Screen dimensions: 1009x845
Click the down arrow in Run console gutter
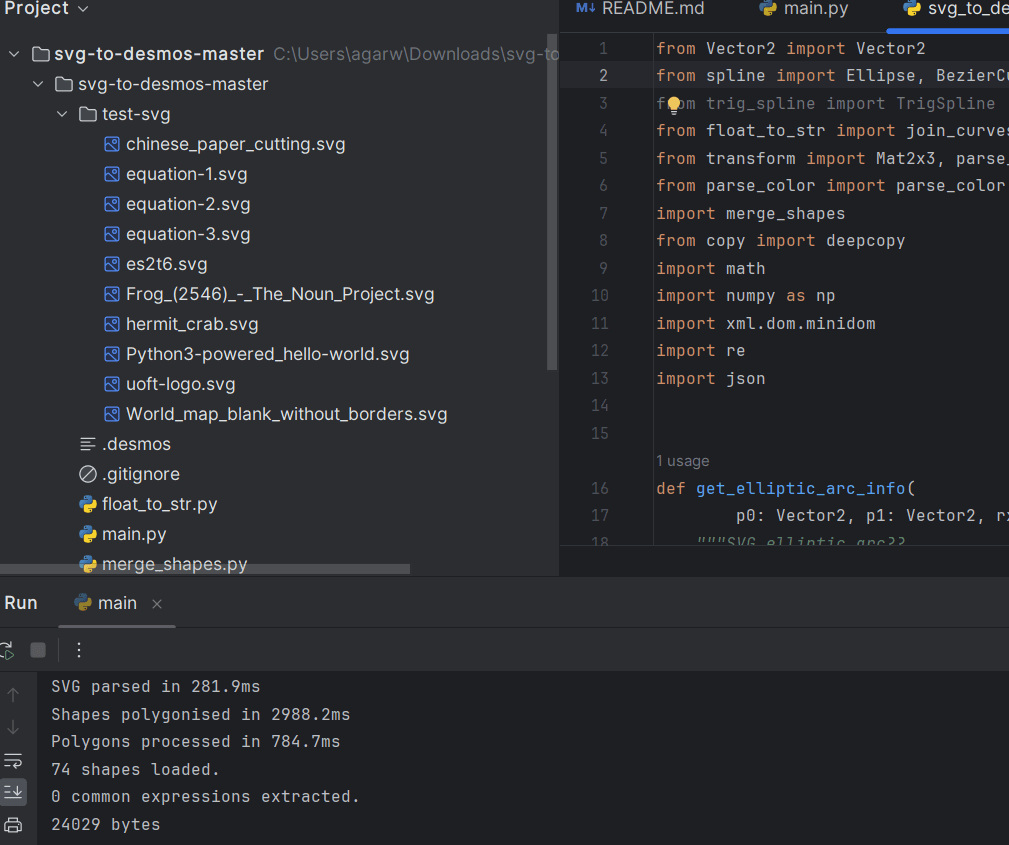pos(13,727)
